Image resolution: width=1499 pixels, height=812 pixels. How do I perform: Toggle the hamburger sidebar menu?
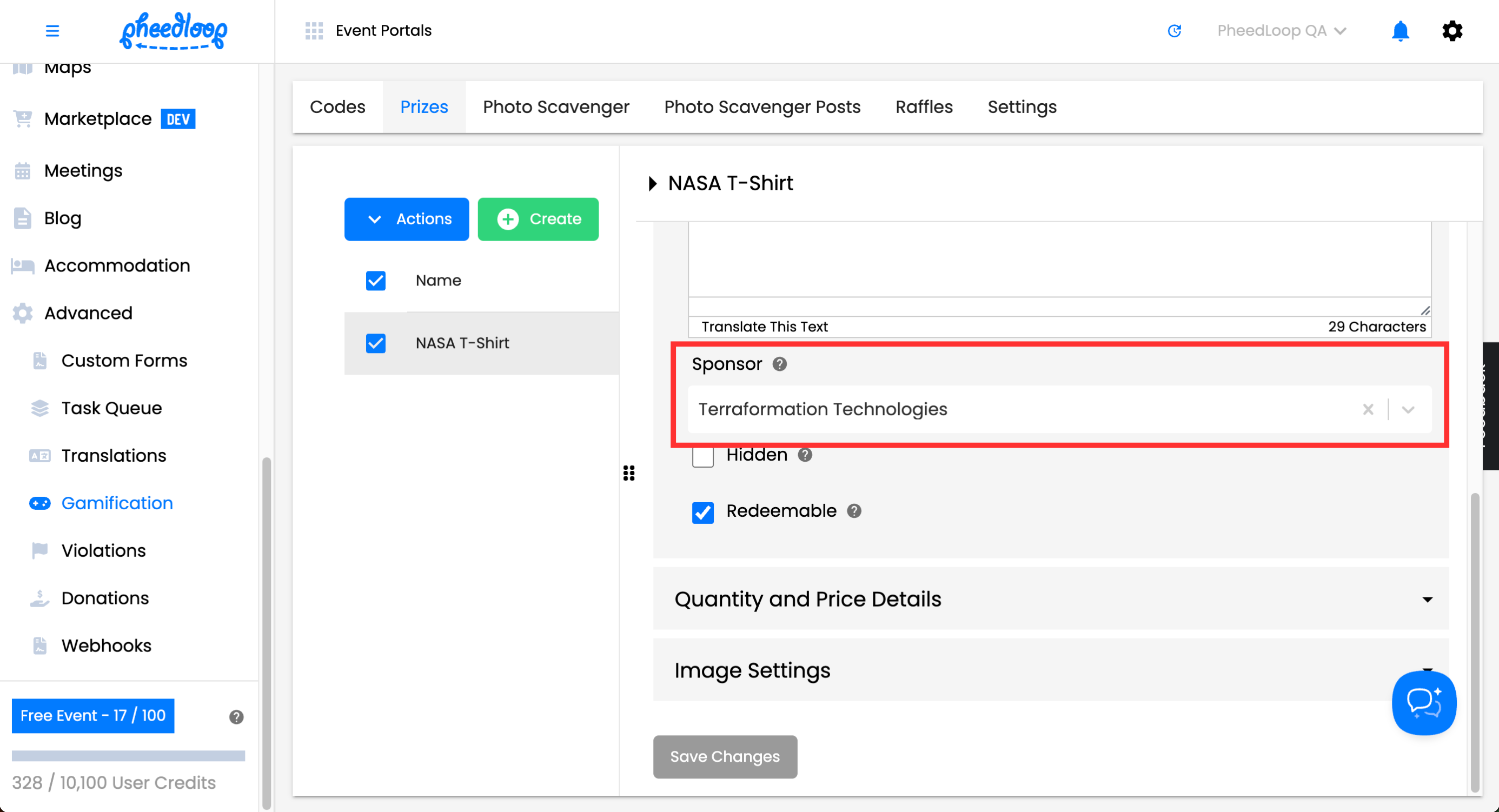point(52,31)
